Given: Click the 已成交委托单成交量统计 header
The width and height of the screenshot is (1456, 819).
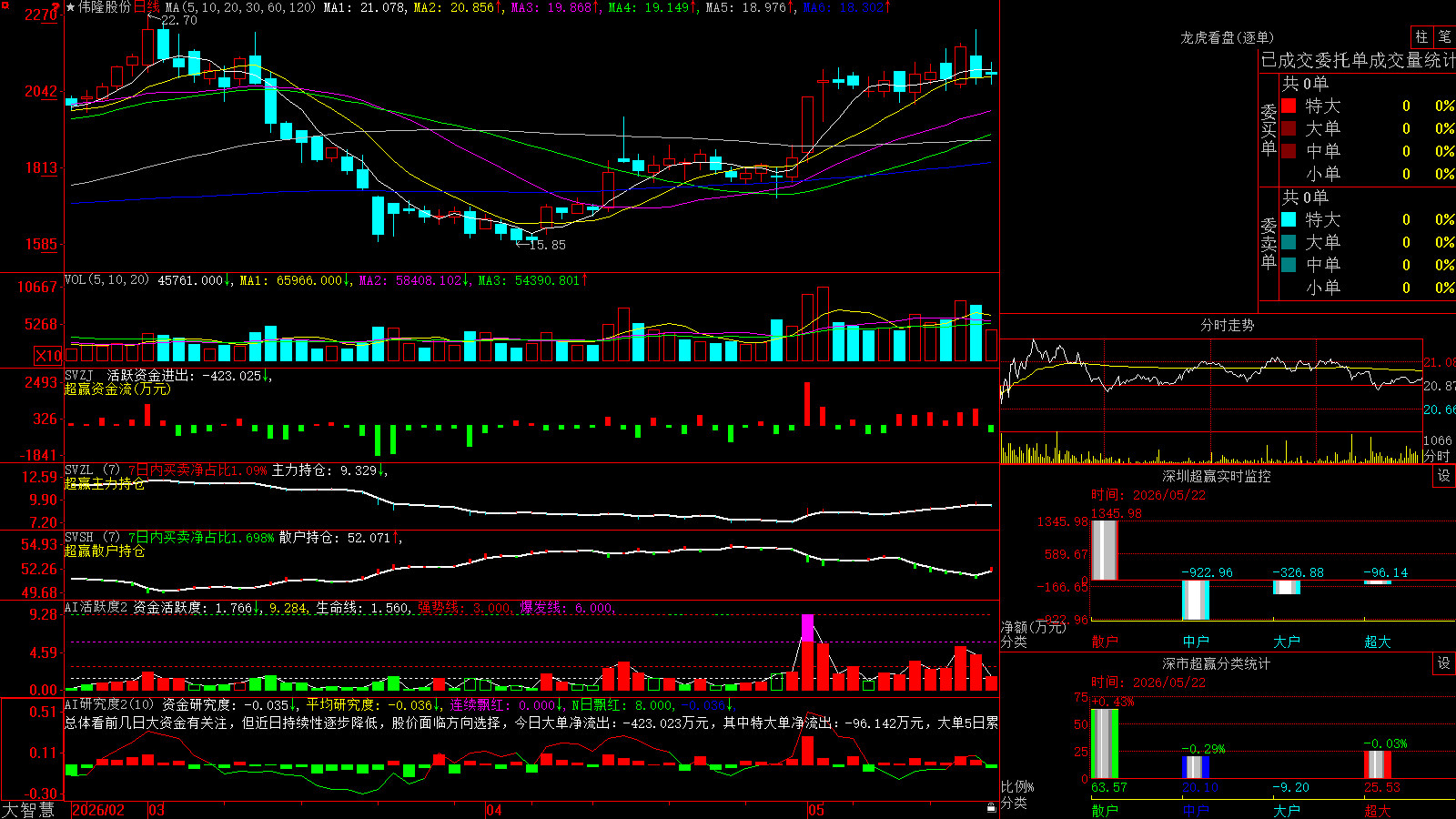Looking at the screenshot, I should [1358, 60].
